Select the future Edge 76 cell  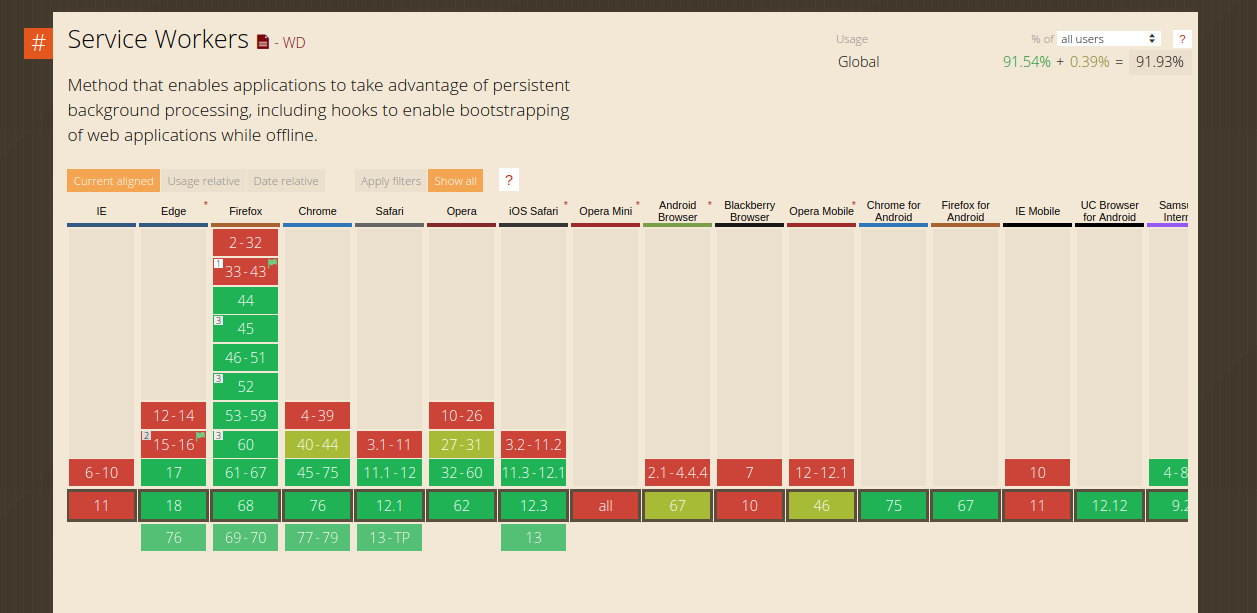click(x=173, y=537)
